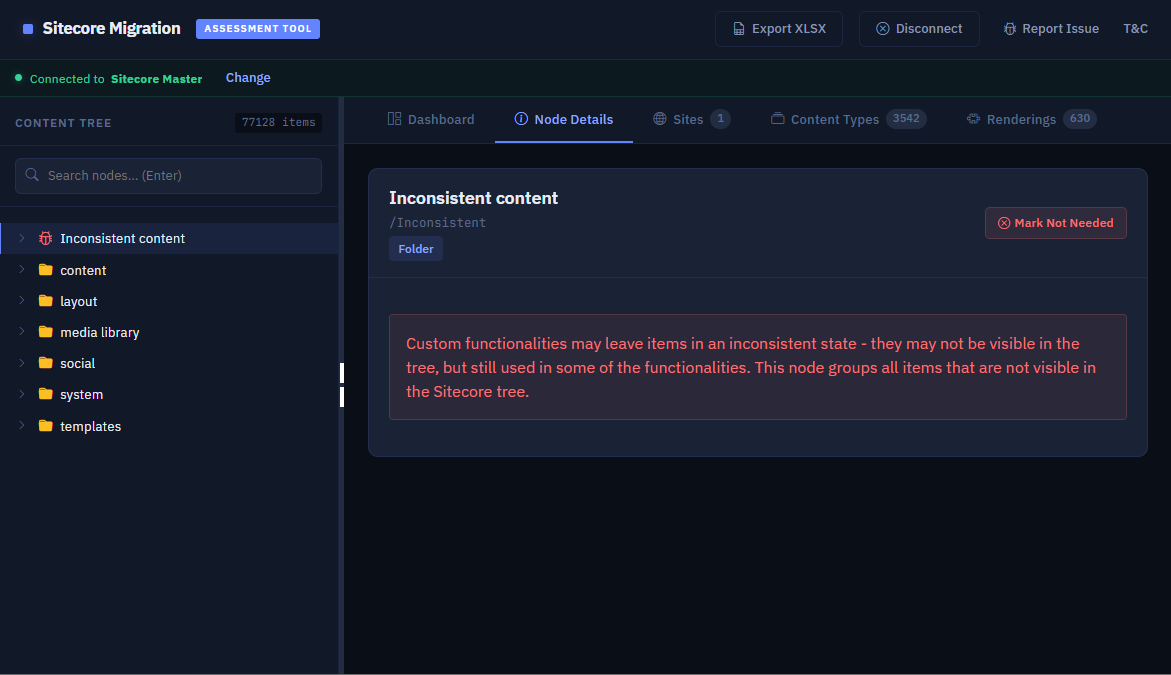
Task: Switch to the Dashboard tab
Action: tap(431, 119)
